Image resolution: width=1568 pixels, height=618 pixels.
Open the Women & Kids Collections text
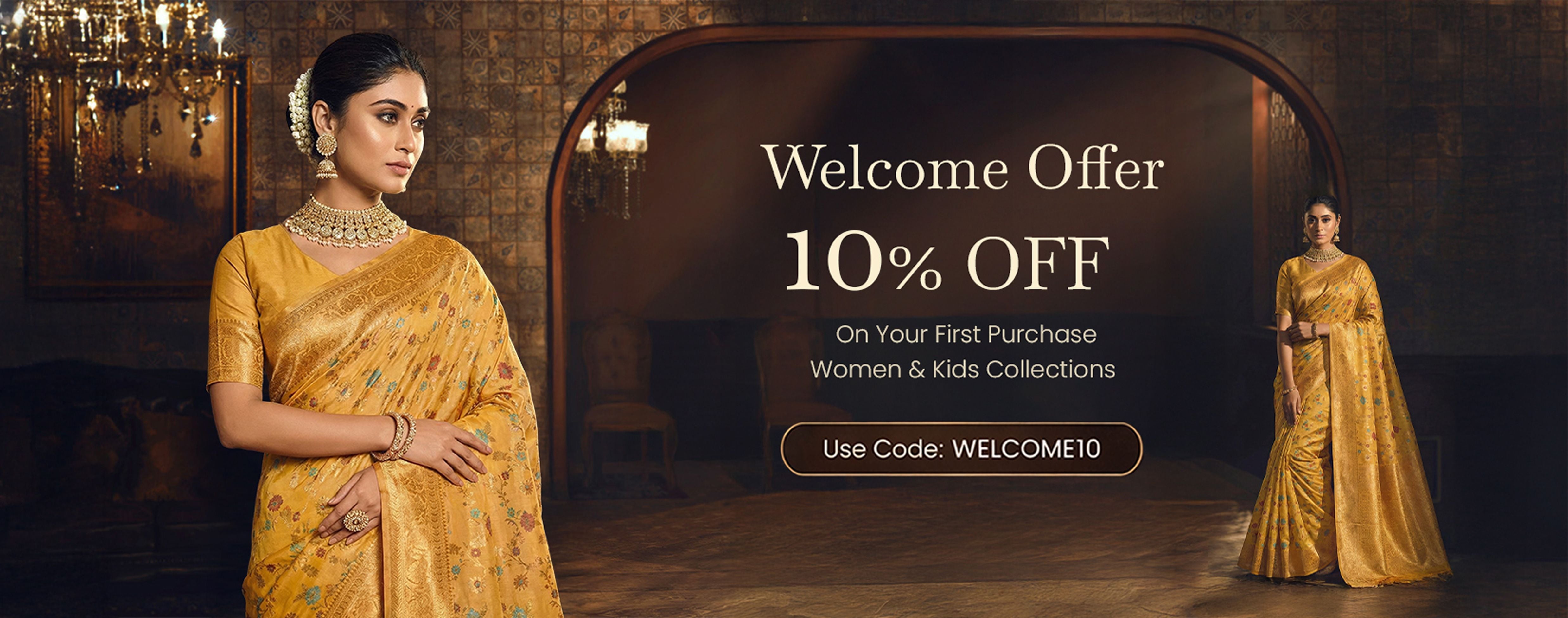(x=962, y=369)
